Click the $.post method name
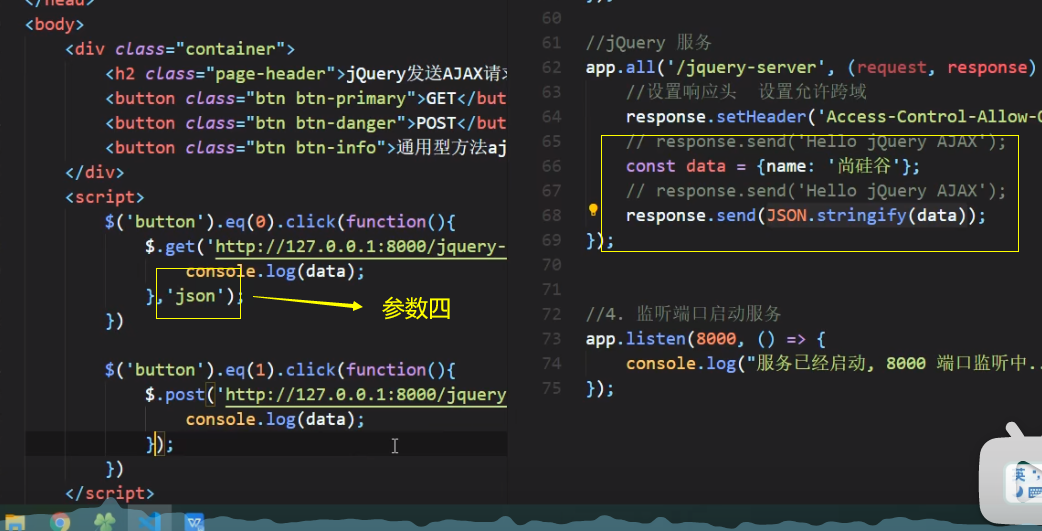 185,395
